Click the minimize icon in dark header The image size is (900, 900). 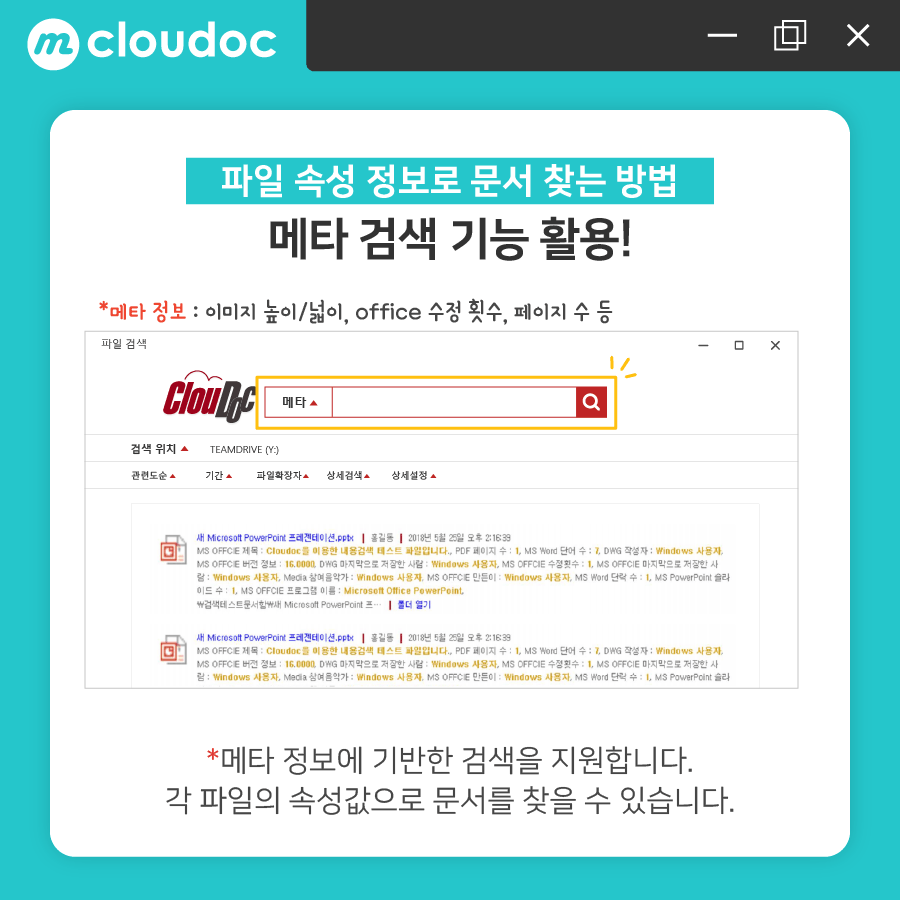[x=722, y=35]
